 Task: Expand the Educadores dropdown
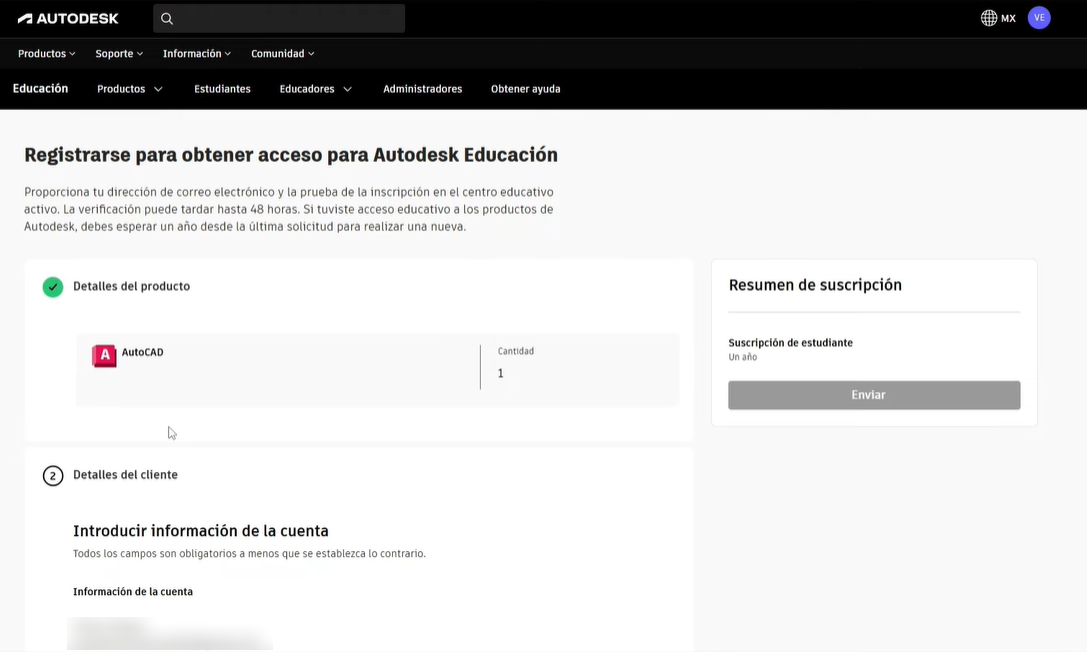315,88
